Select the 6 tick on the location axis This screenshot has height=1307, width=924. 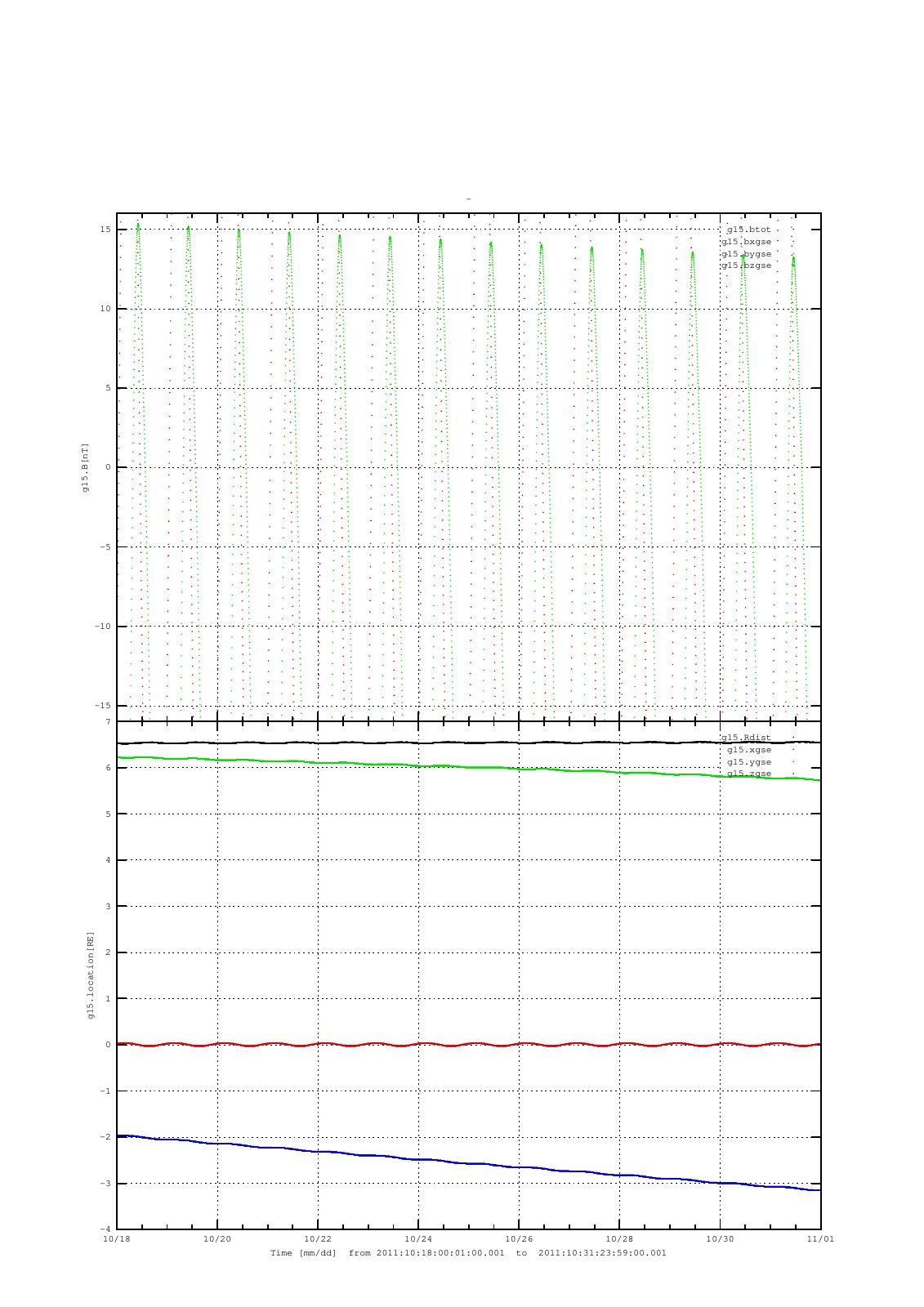(x=108, y=768)
